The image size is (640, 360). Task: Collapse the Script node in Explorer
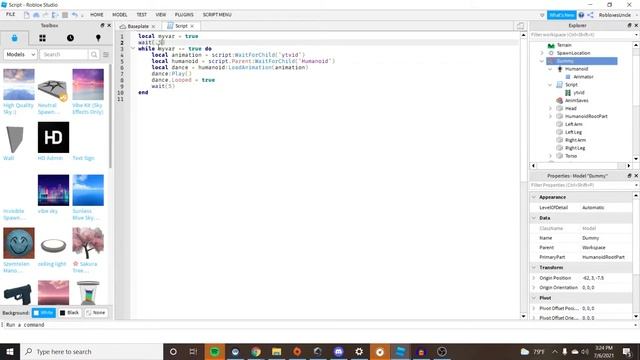[x=550, y=85]
